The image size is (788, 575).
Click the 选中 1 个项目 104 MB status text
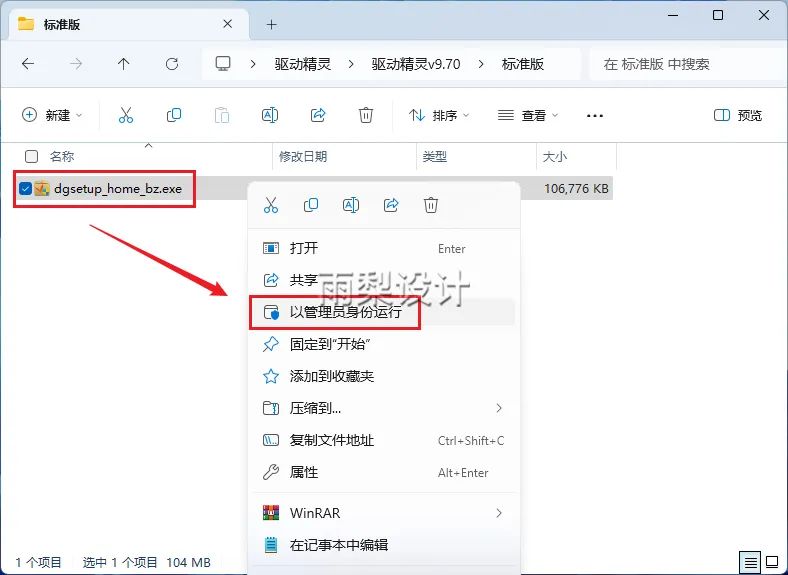pos(147,562)
